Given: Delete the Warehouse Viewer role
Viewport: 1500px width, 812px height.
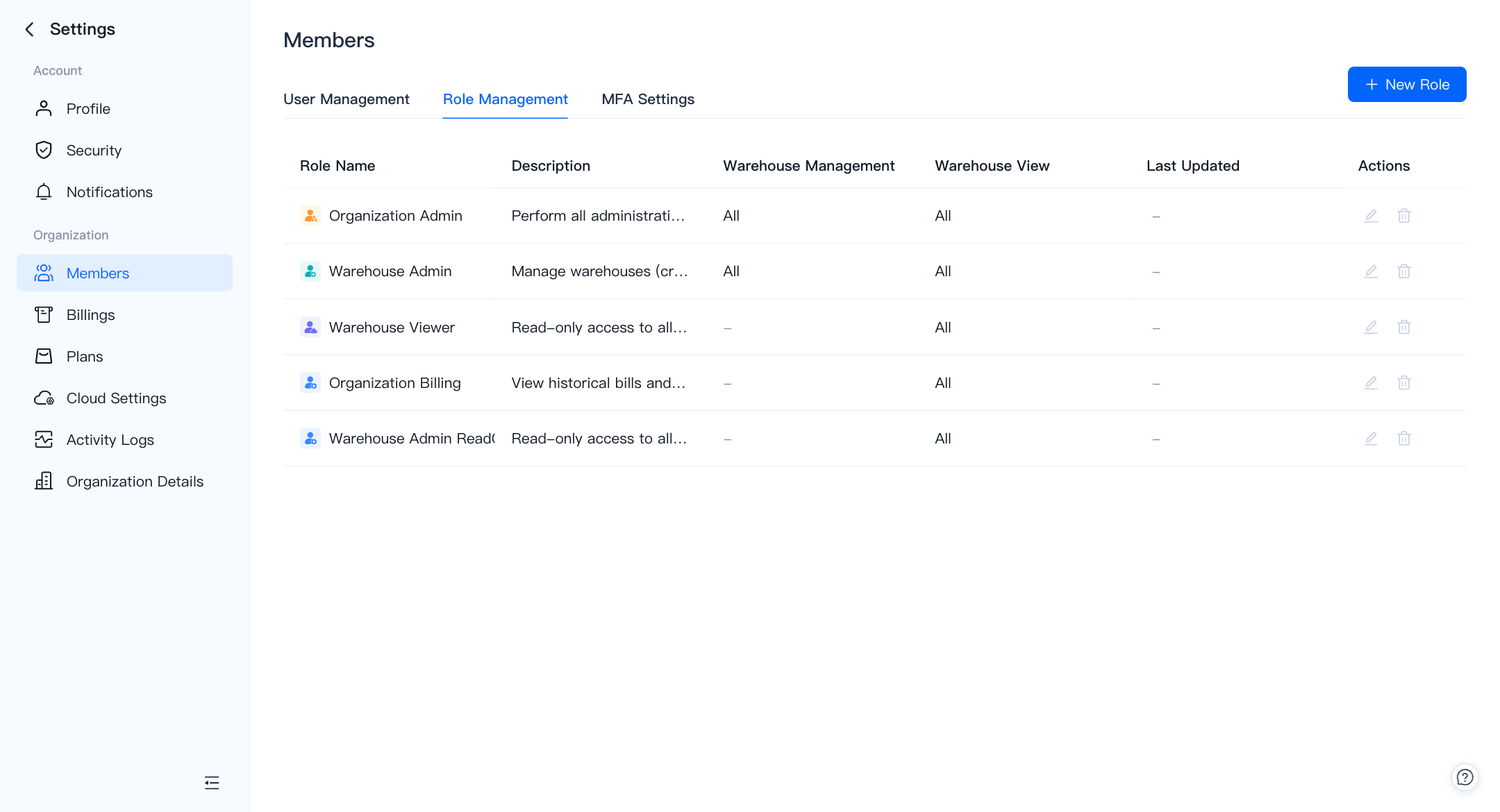Looking at the screenshot, I should point(1404,327).
